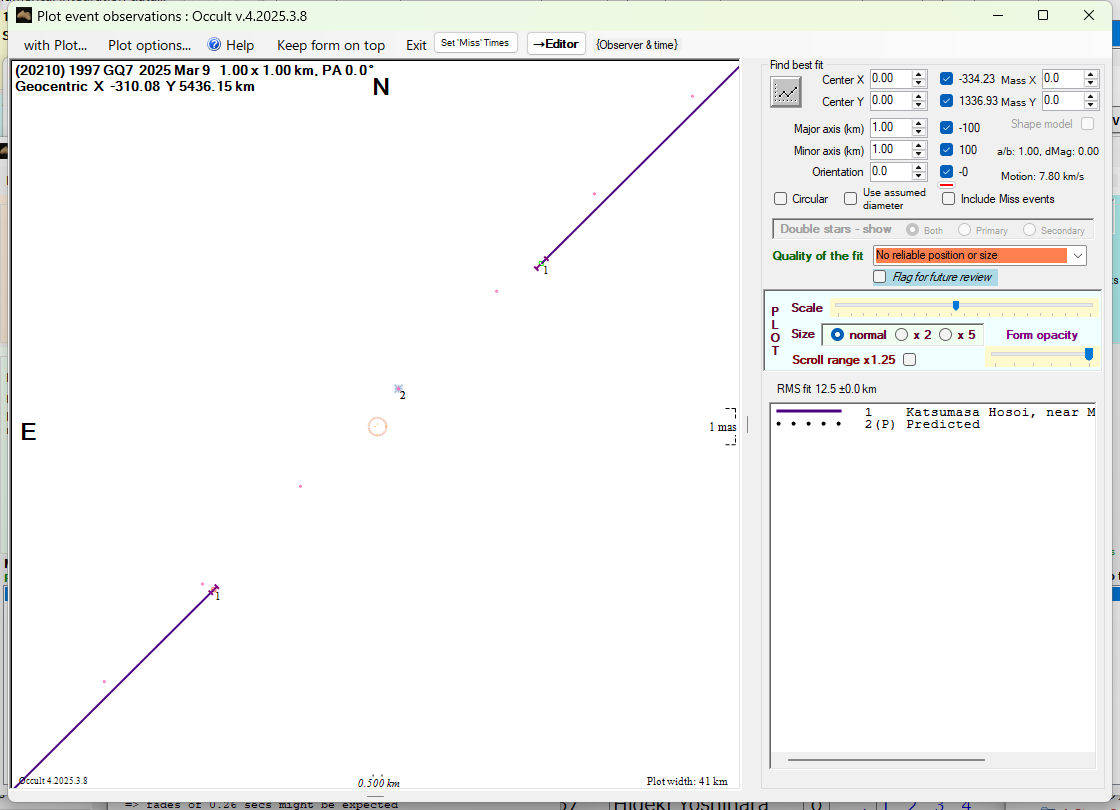Open the Plot options... menu

149,45
